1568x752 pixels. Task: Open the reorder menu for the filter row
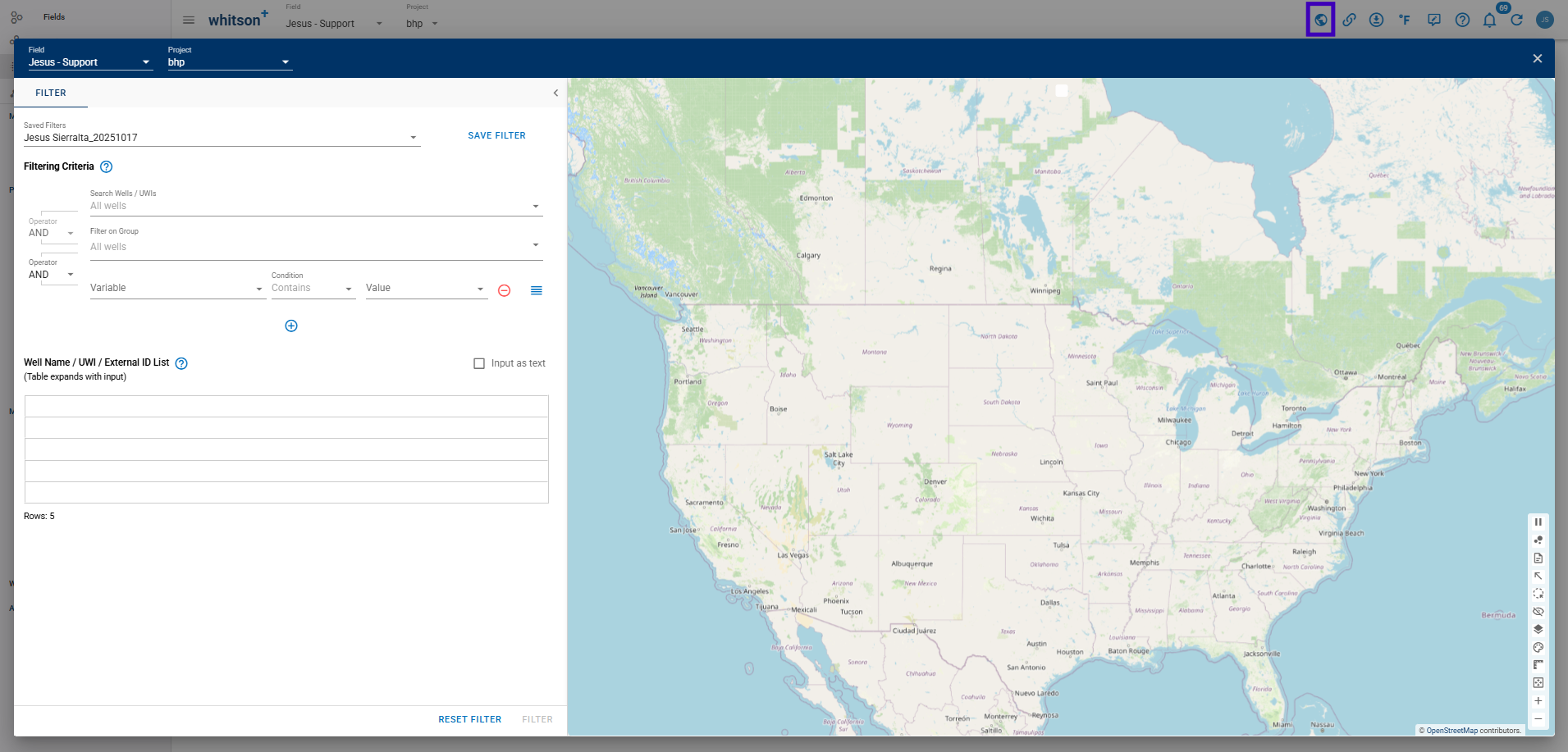click(x=537, y=290)
